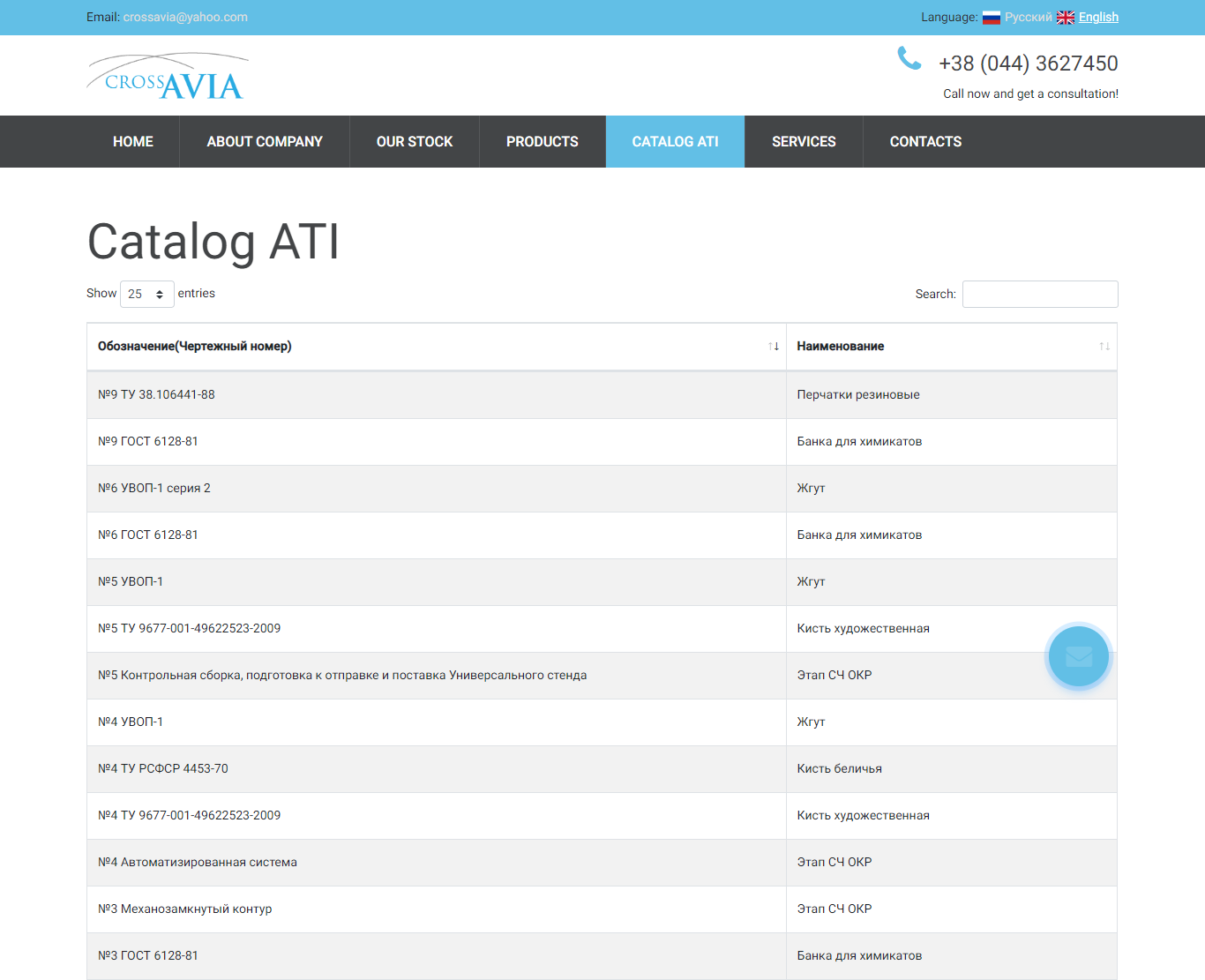This screenshot has height=980, width=1205.
Task: Select row №5 ТУ 9677-001-49622523-2009
Action: 602,629
